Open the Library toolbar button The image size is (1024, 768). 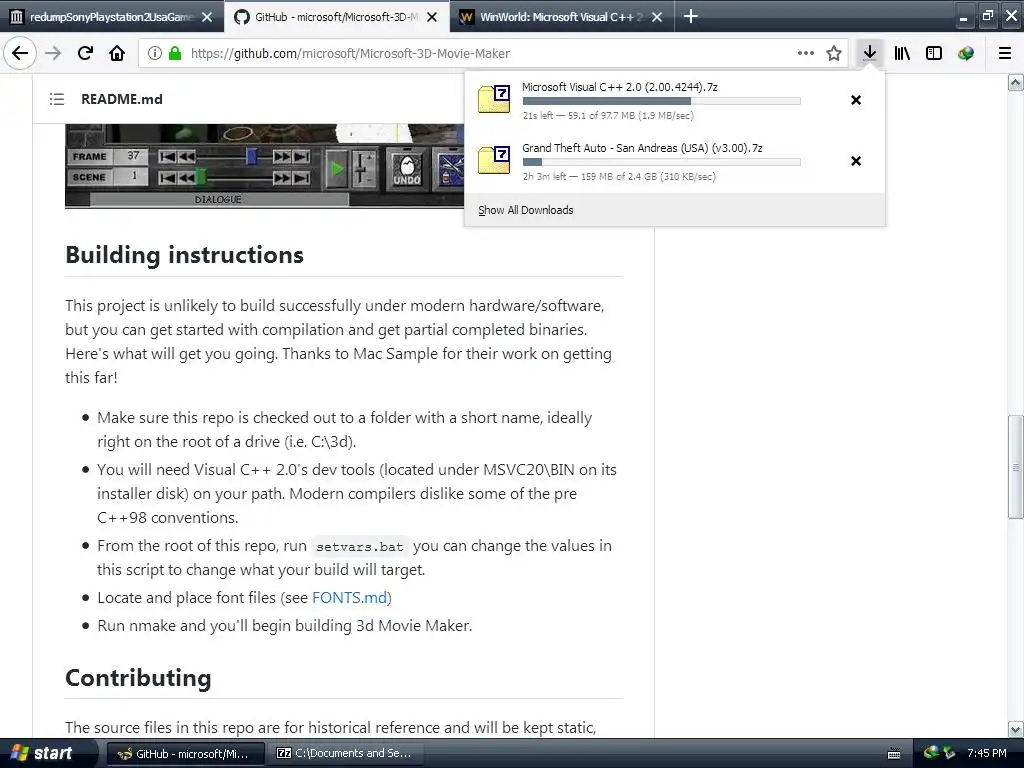(x=902, y=53)
